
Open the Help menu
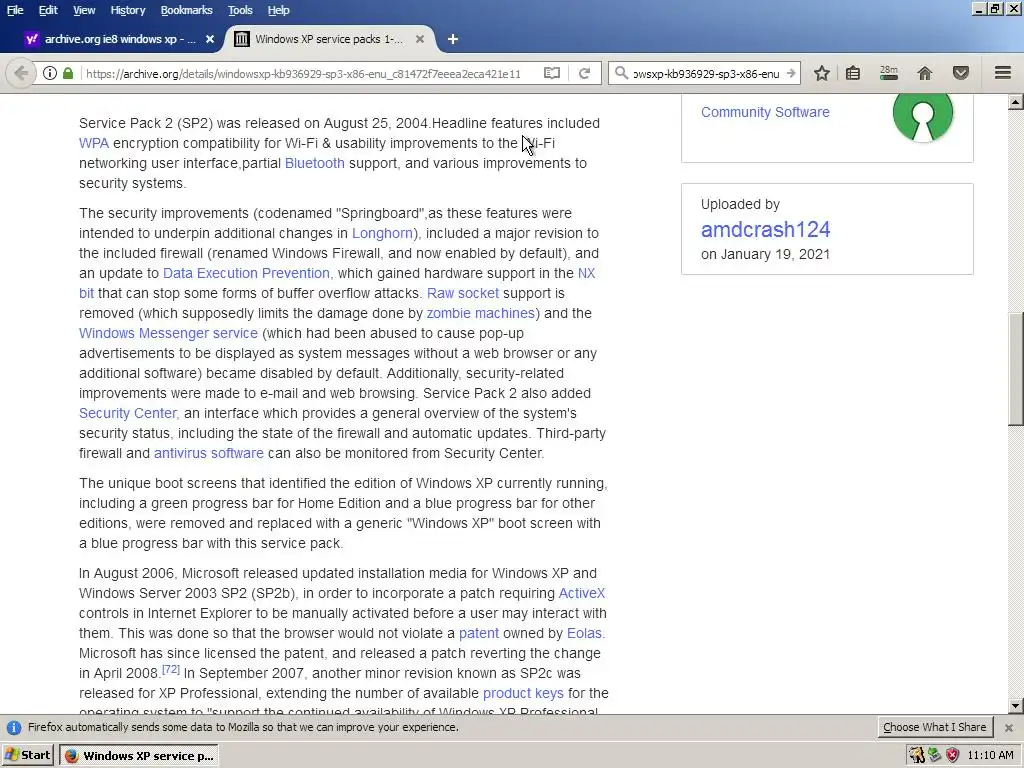point(278,10)
